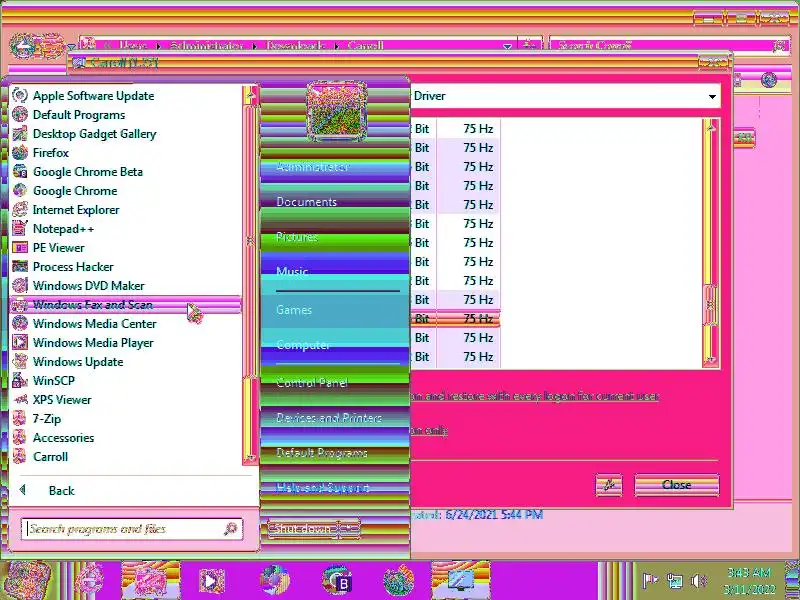Open the volume speaker tray icon
800x600 pixels.
(x=698, y=581)
